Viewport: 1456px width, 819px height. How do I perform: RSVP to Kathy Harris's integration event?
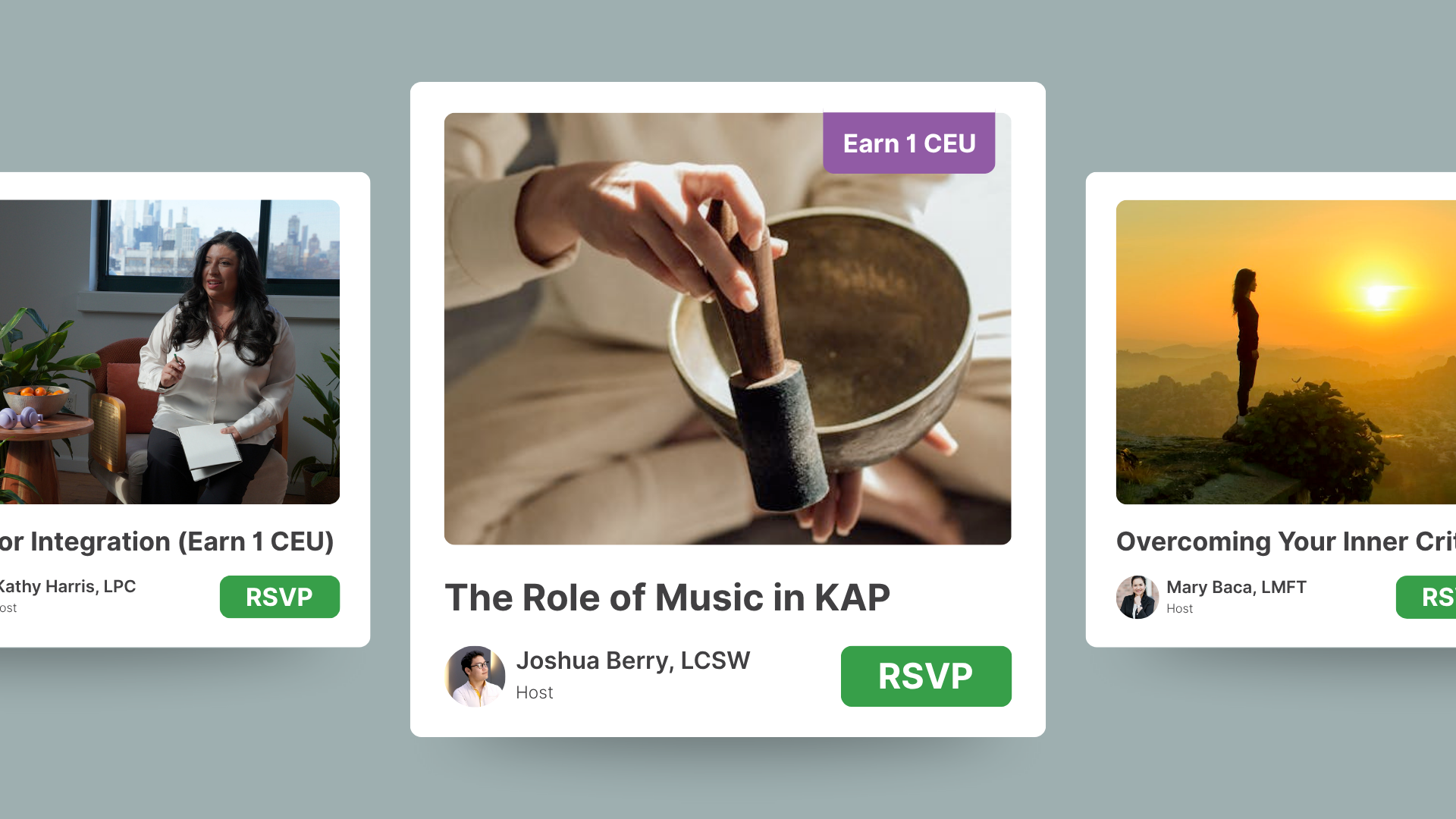click(x=279, y=597)
